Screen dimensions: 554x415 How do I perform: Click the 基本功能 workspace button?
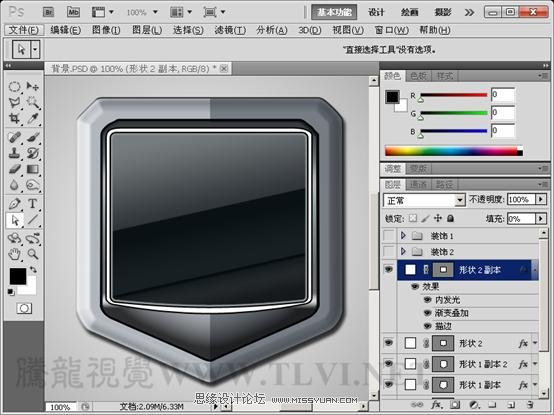334,12
